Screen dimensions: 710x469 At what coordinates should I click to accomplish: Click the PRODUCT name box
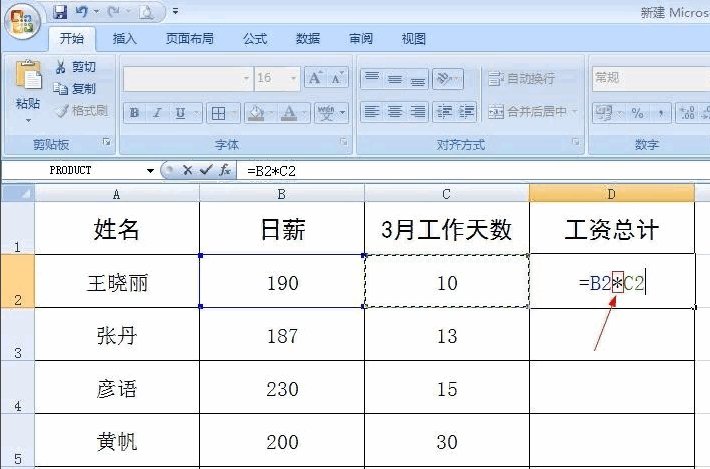[72, 171]
